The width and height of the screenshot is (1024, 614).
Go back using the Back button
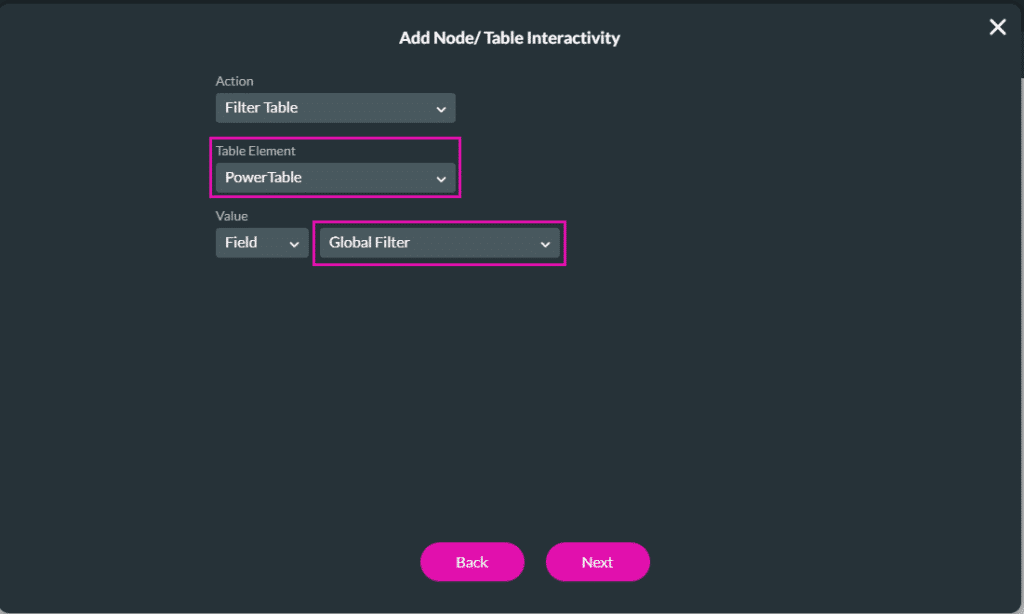click(472, 561)
